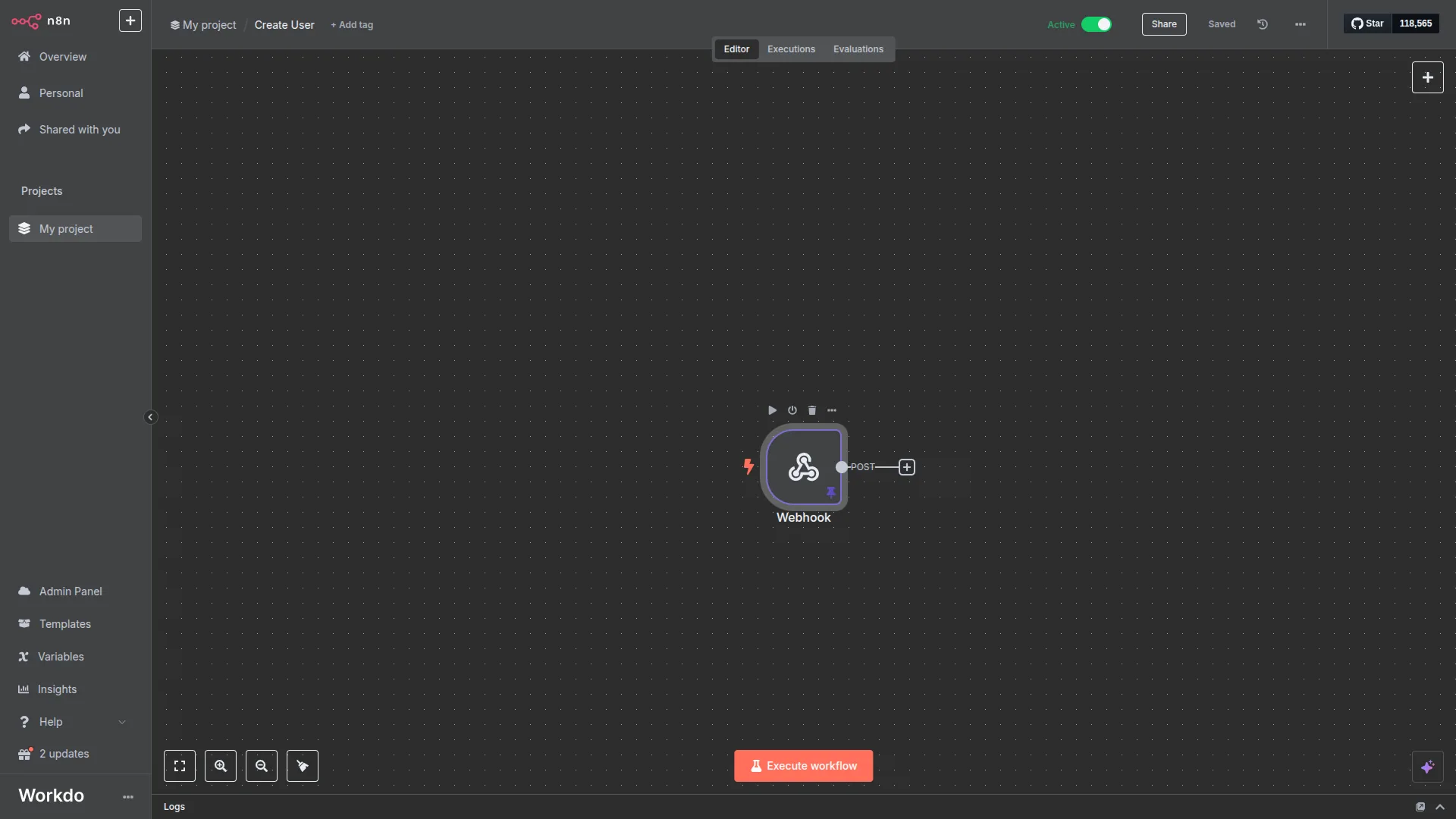The width and height of the screenshot is (1456, 819).
Task: Open the AI assistant sparkle icon
Action: click(1427, 767)
